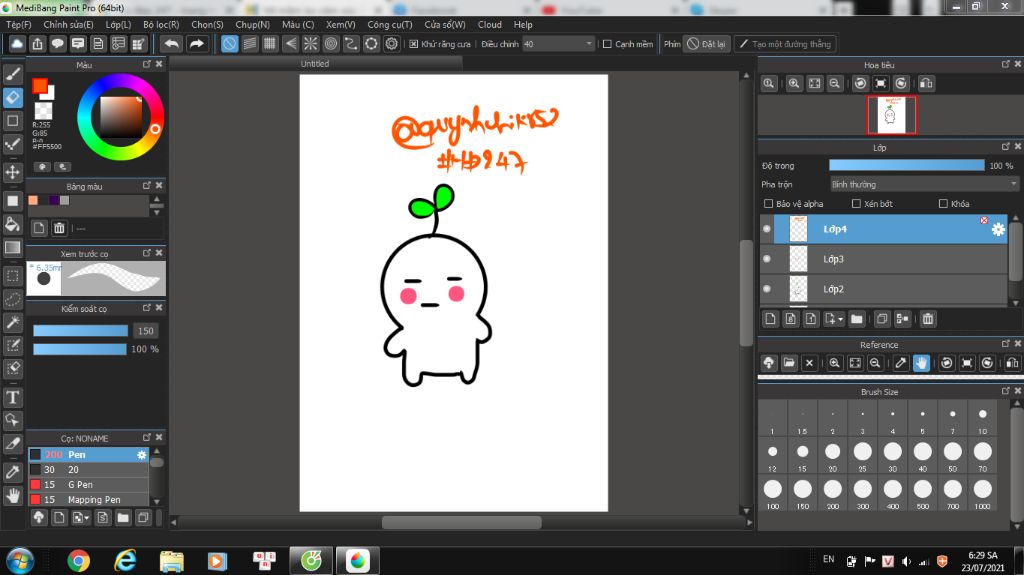Enable the Xén bớt checkbox

(856, 204)
